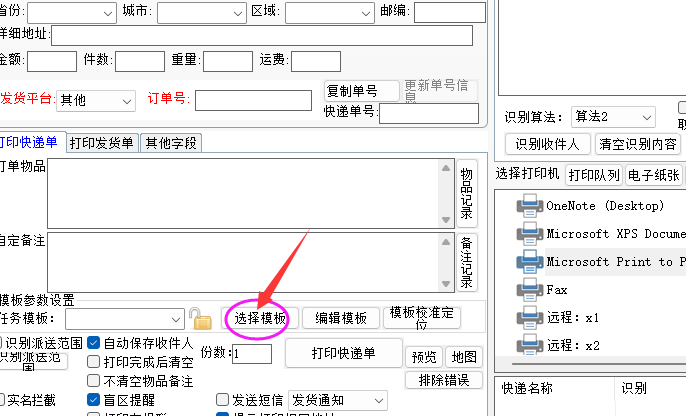Viewport: 686px width, 416px height.
Task: Enable the 发送短信 checkbox
Action: click(222, 399)
